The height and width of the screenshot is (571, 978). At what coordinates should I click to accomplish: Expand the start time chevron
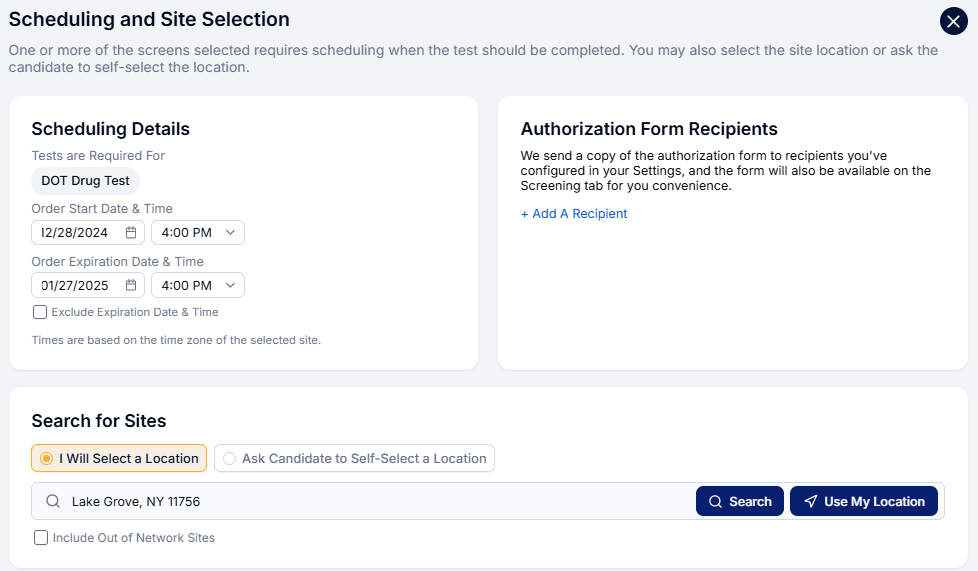click(230, 233)
